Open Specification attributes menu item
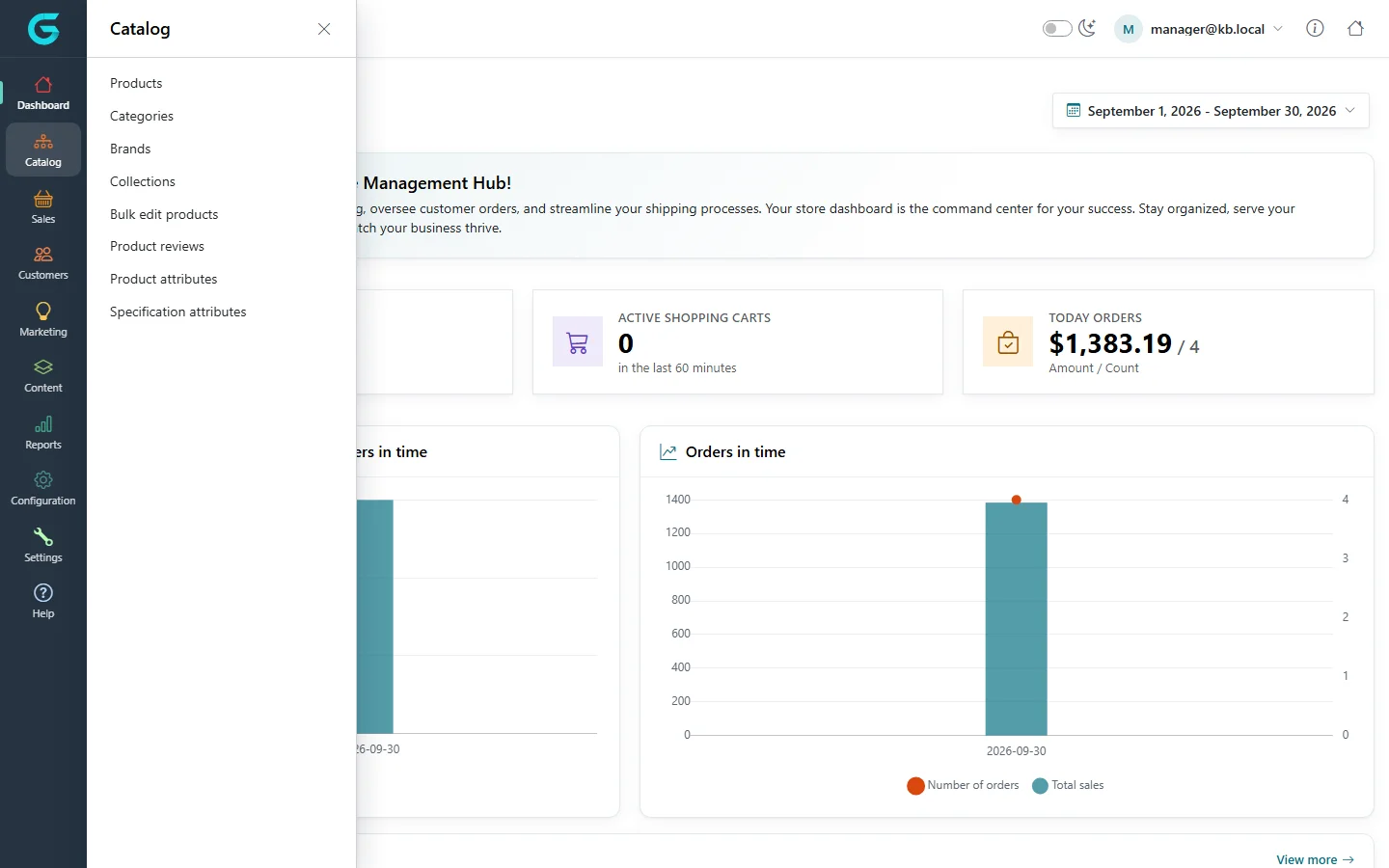Screen dimensions: 1389x868 (x=178, y=312)
